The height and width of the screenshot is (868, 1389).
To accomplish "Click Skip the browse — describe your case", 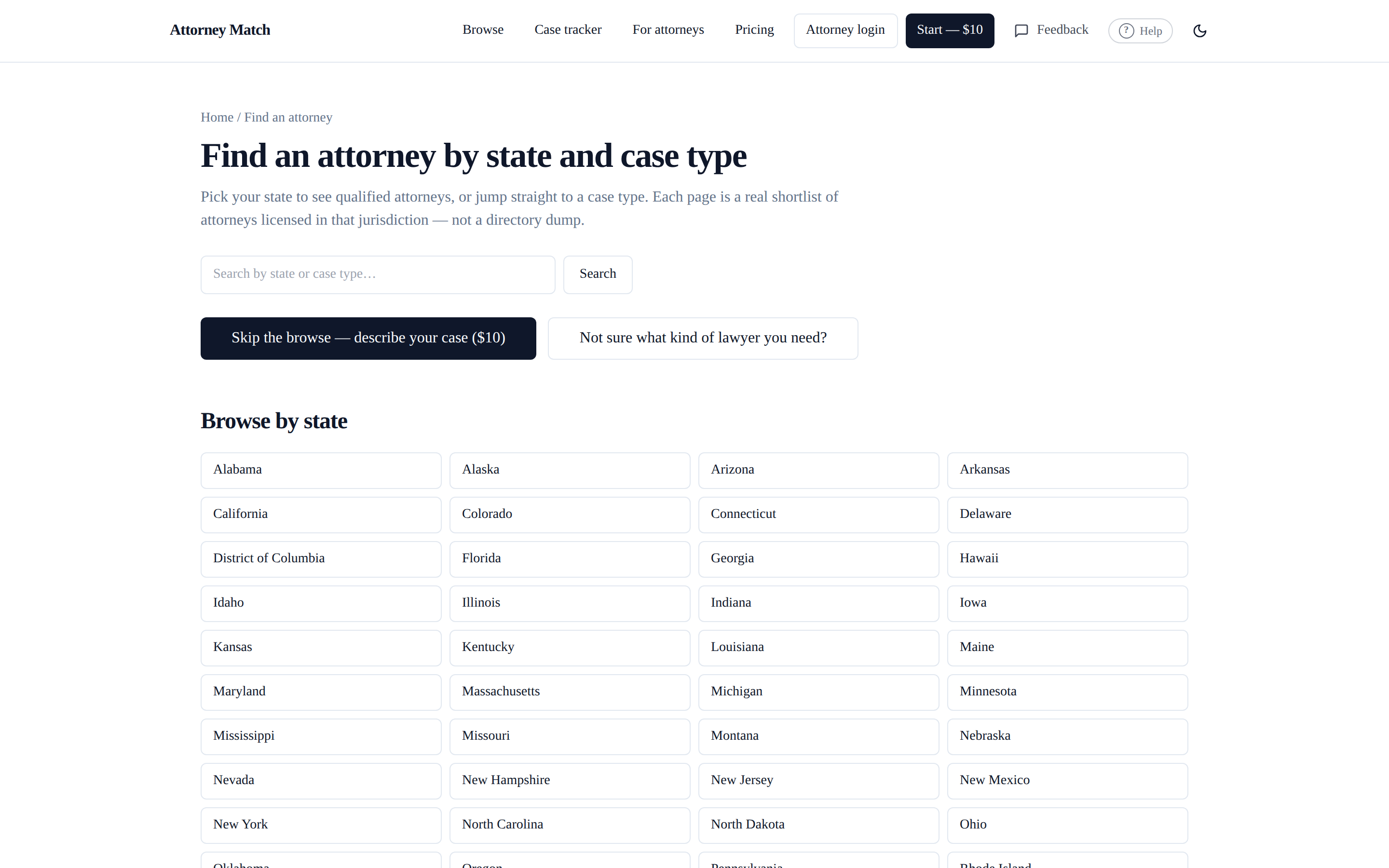I will pyautogui.click(x=368, y=338).
